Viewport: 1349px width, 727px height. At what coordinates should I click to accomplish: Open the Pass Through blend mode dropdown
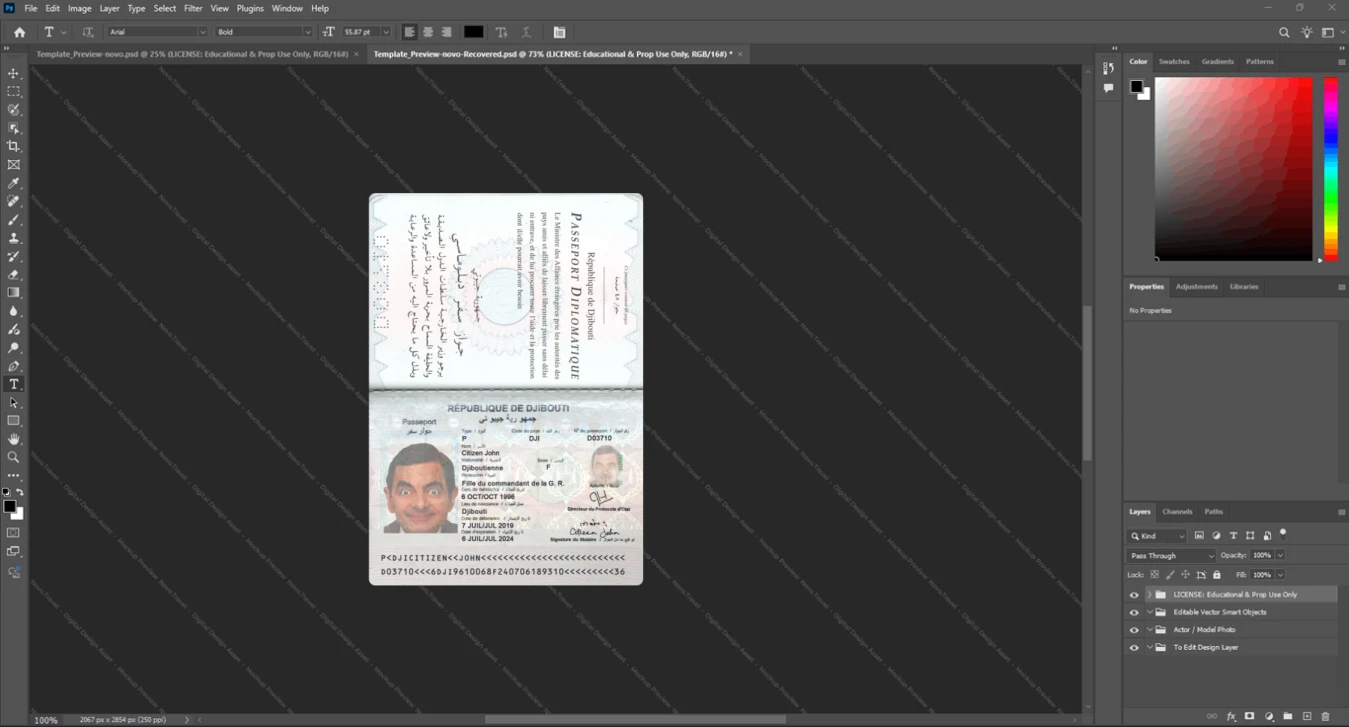click(1171, 555)
